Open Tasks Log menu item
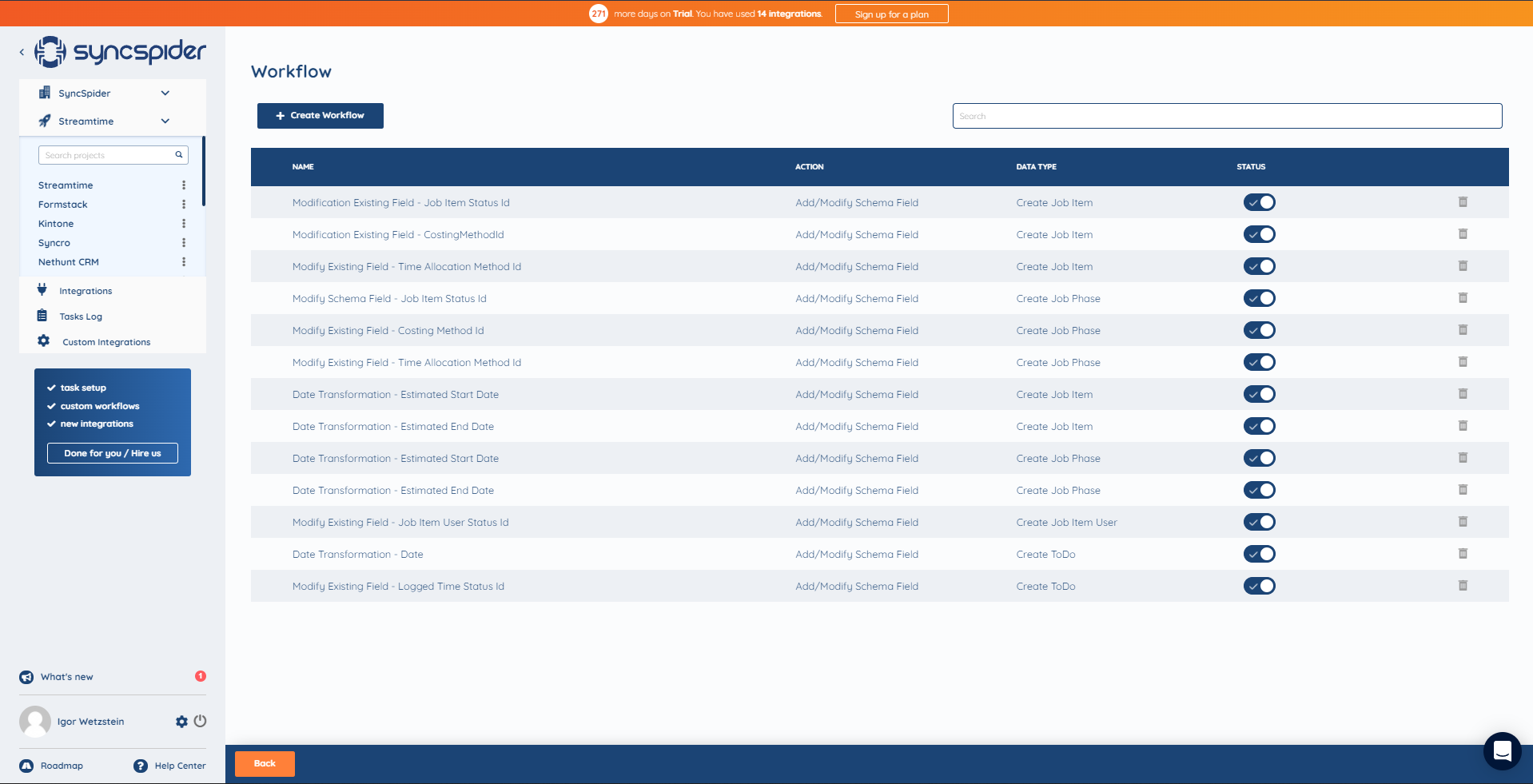Screen dimensions: 1533x784 point(81,316)
